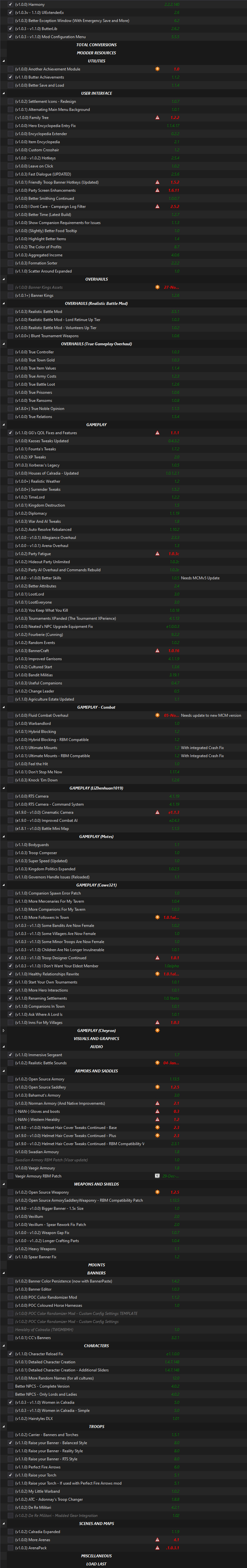Click update icon on Open Source Saddlery
The height and width of the screenshot is (1568, 247).
click(x=157, y=1087)
